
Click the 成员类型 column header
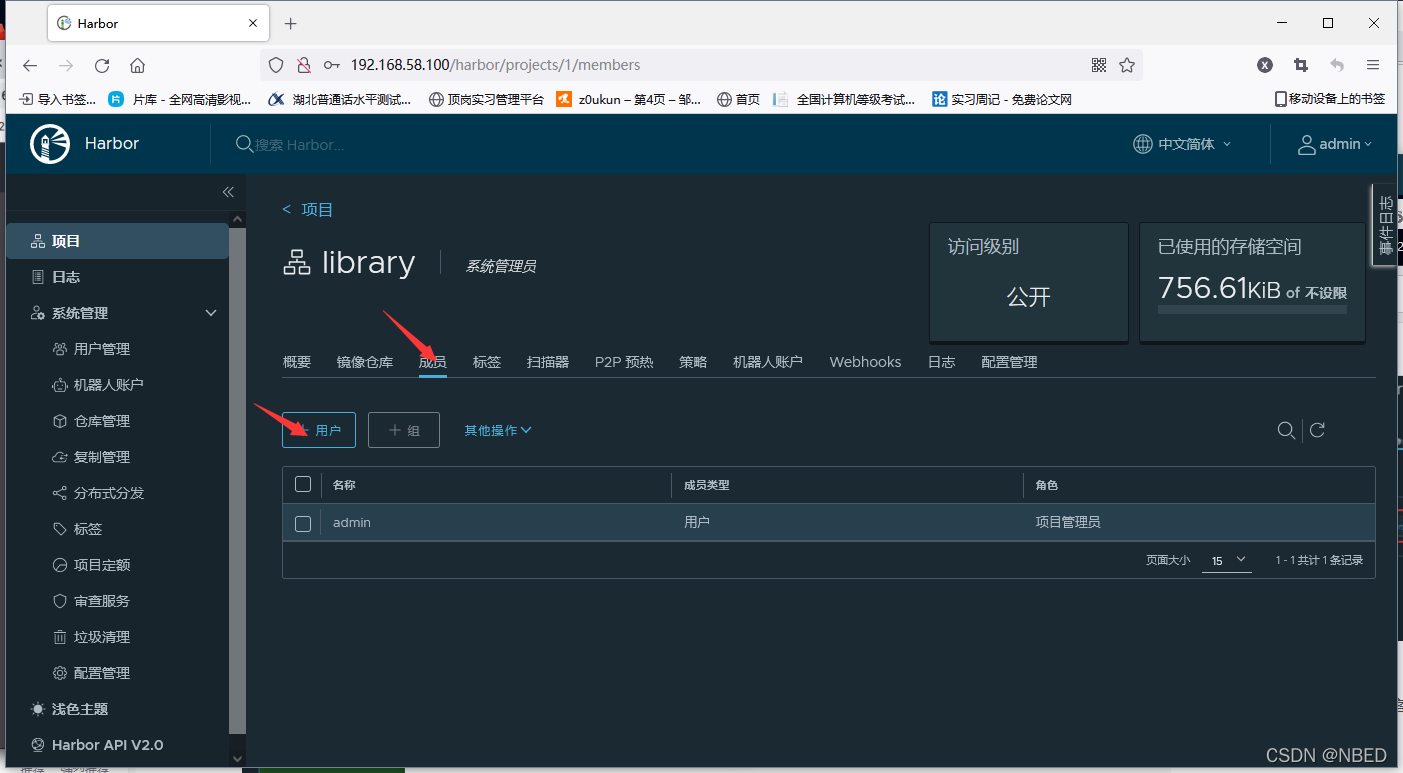coord(706,485)
